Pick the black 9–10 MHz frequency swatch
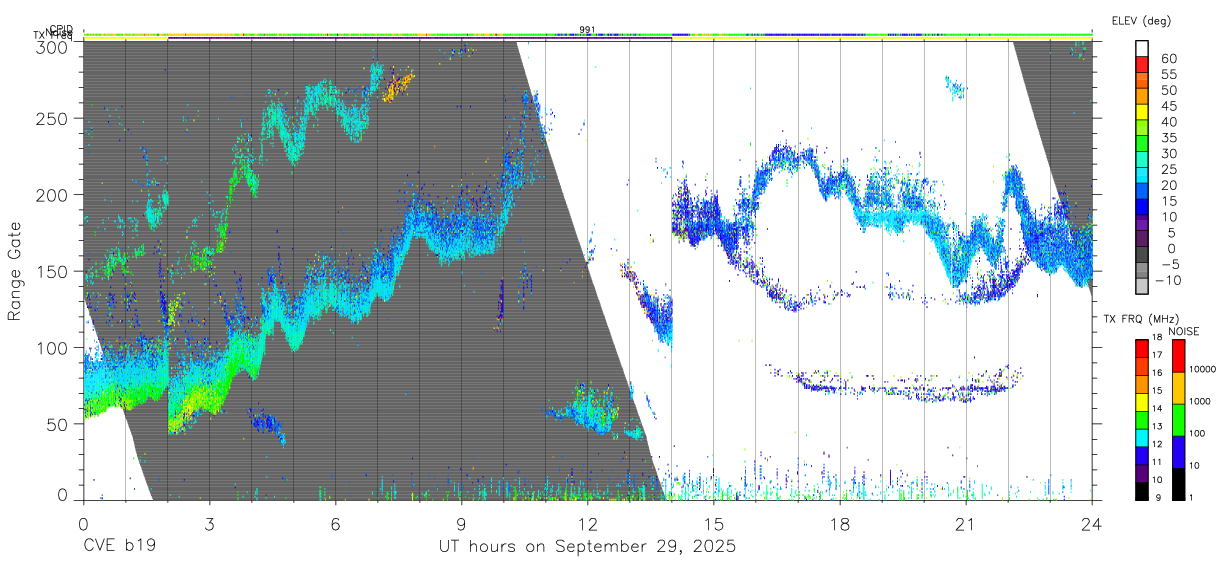 click(1140, 490)
